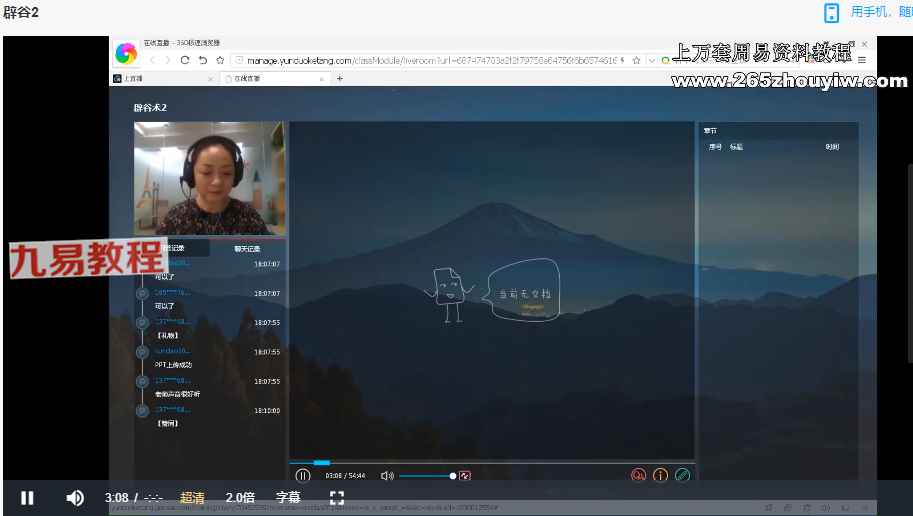Screen dimensions: 913x516
Task: Reload the page in the browser
Action: pyautogui.click(x=185, y=60)
